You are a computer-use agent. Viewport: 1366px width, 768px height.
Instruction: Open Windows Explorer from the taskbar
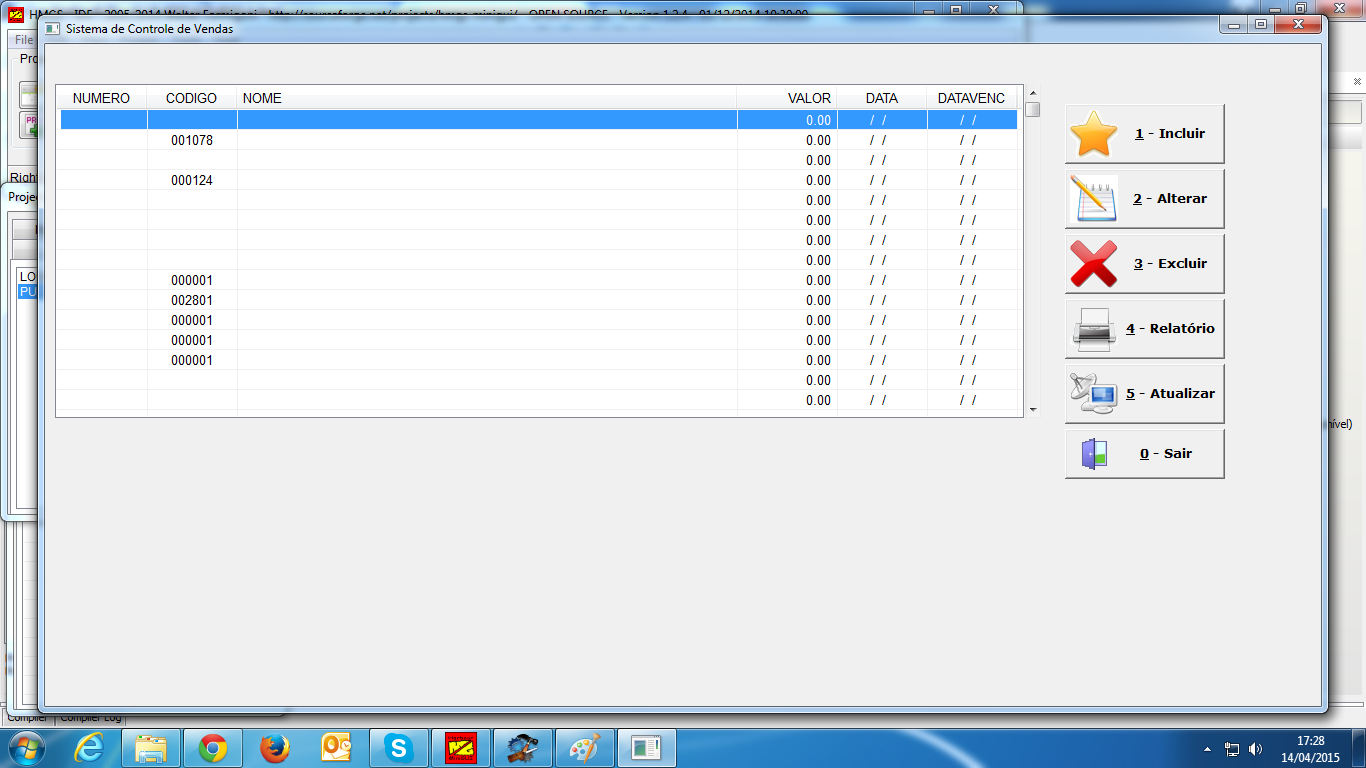(151, 747)
